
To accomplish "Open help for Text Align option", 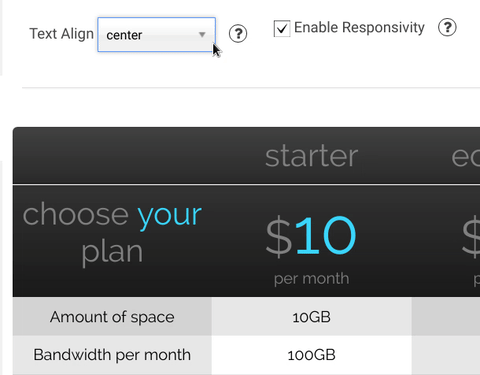I will [x=238, y=34].
